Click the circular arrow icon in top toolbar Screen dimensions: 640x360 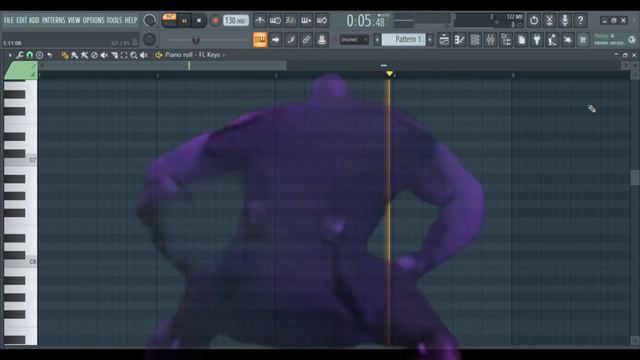tap(534, 20)
